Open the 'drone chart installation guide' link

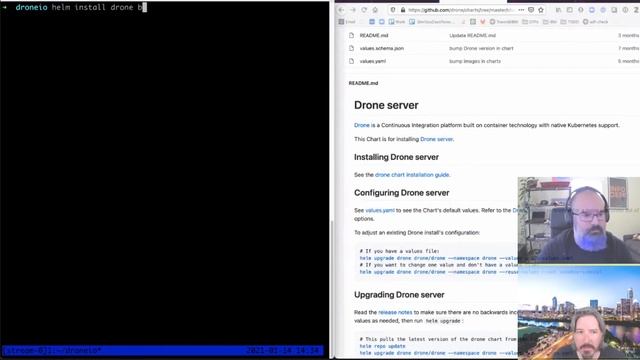coord(412,175)
